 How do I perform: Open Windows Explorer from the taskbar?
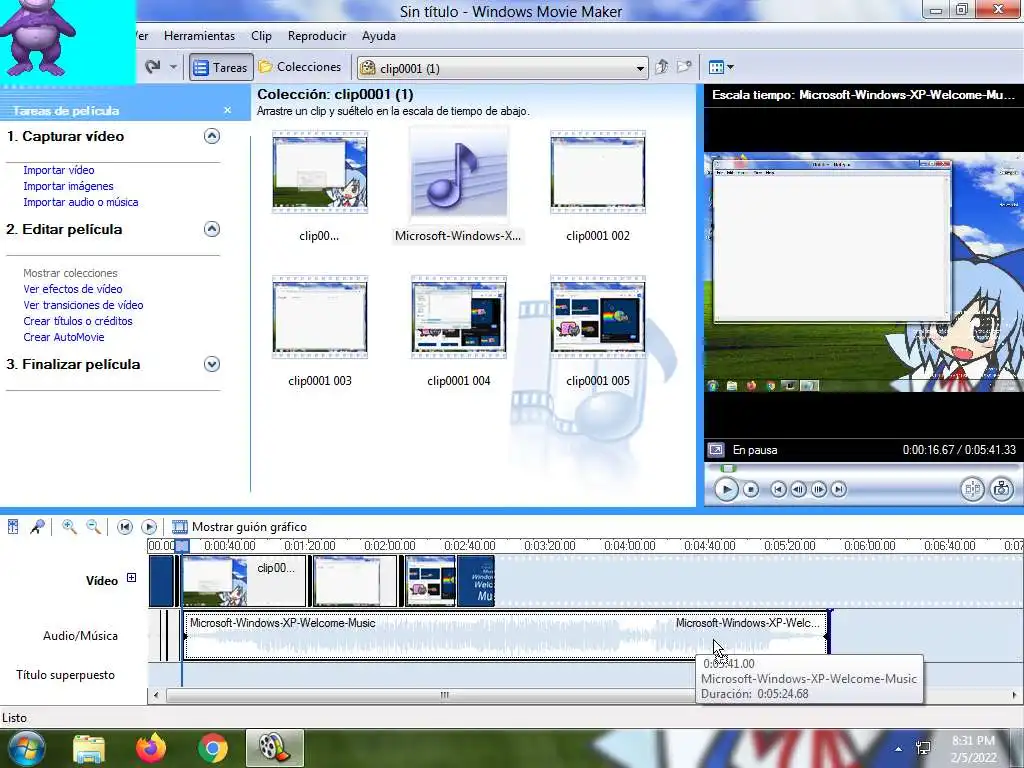[89, 749]
